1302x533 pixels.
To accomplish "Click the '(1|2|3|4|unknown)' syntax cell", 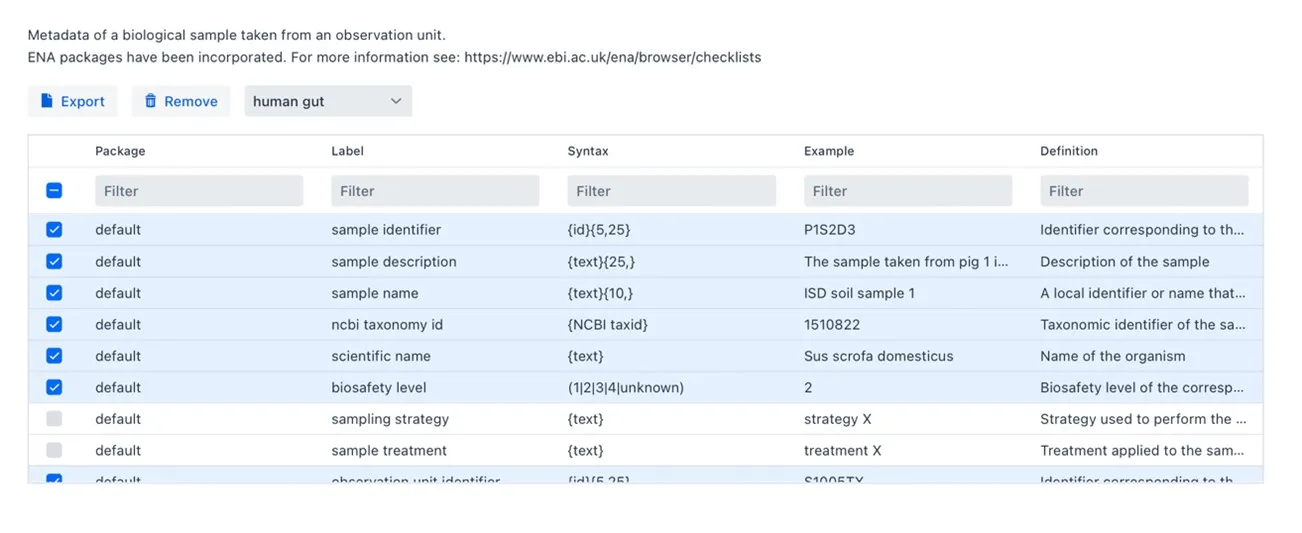I will click(626, 387).
